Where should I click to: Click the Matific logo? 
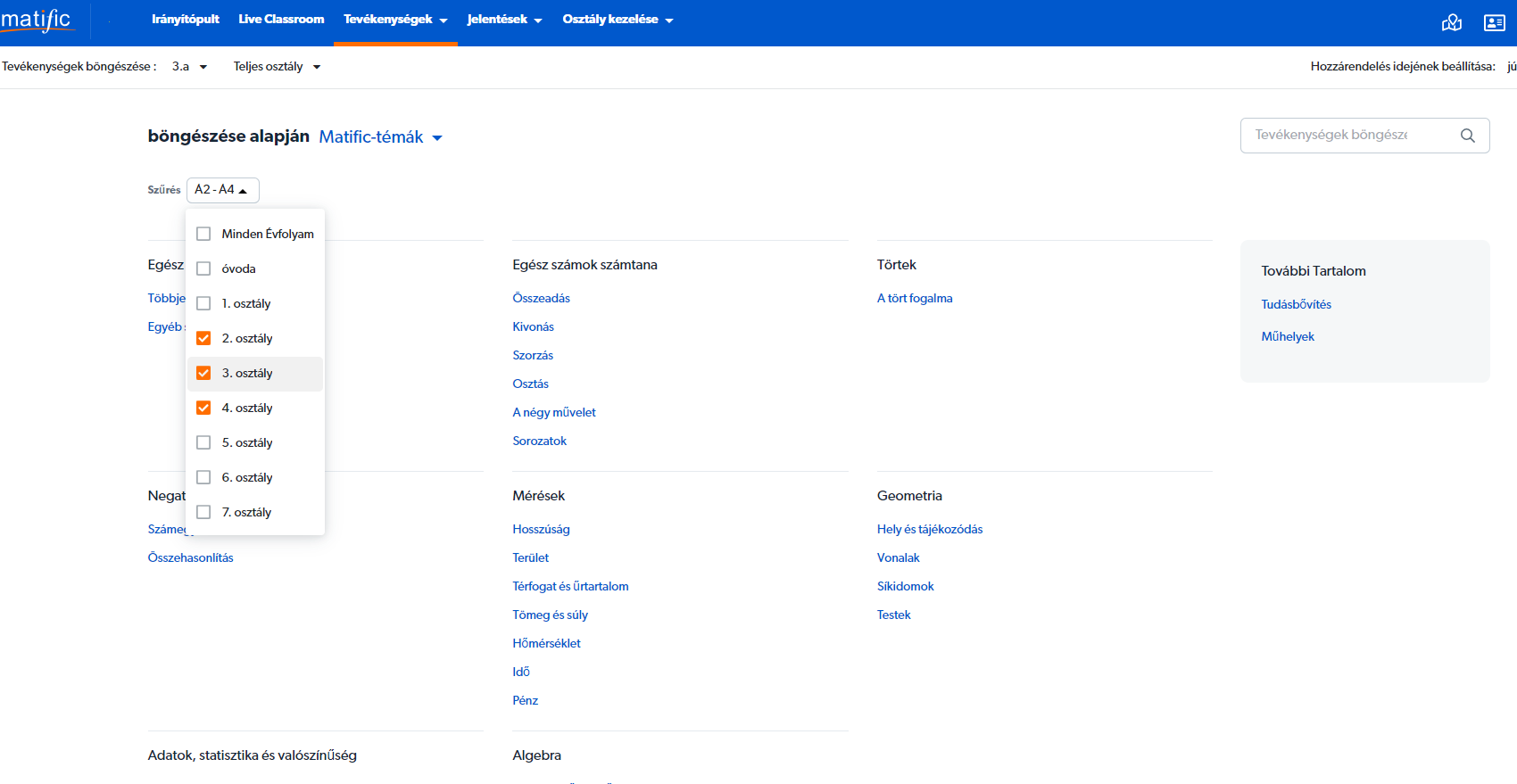tap(37, 20)
